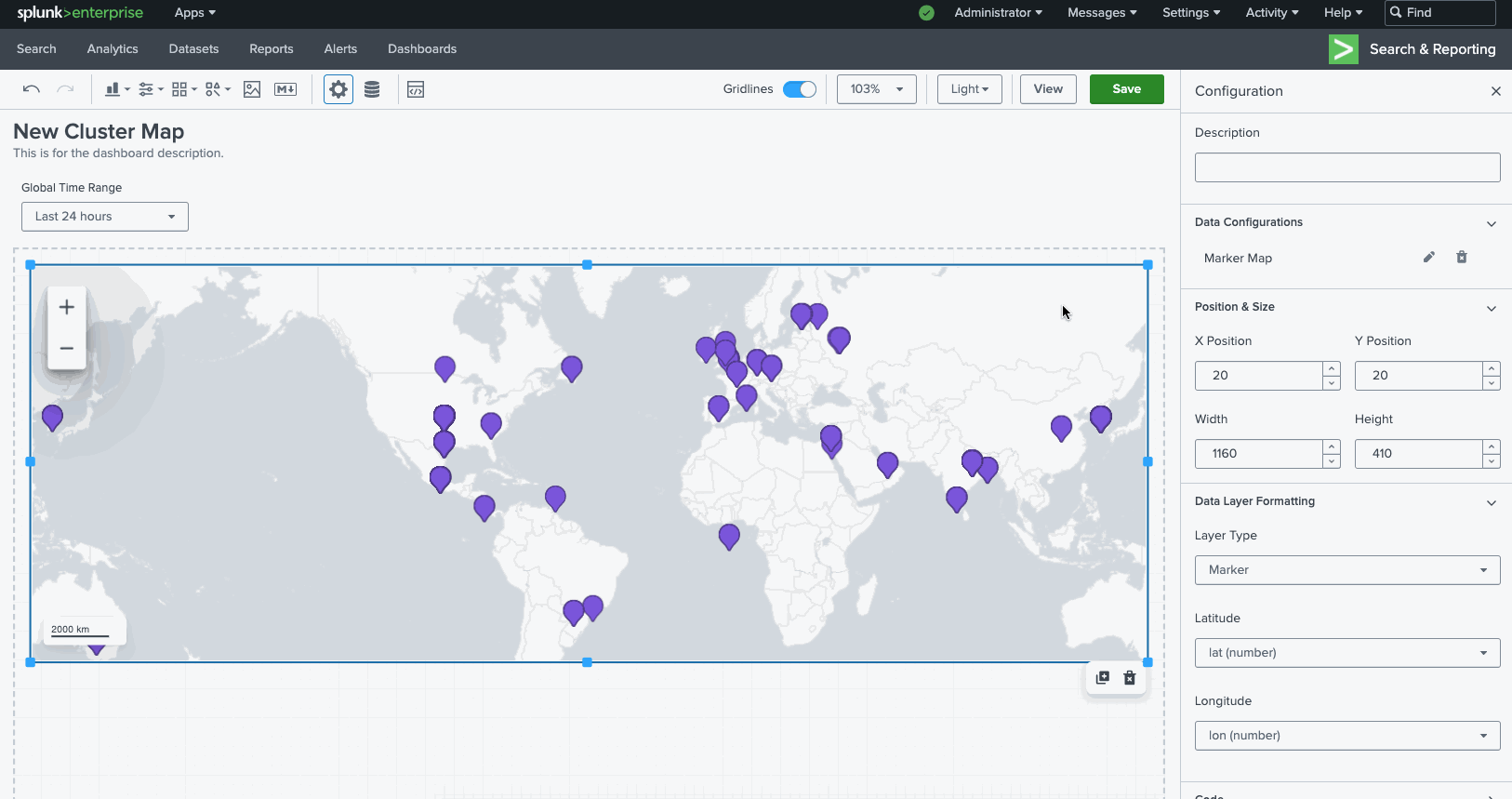Open the Global Time Range dropdown
The width and height of the screenshot is (1512, 799).
pyautogui.click(x=105, y=217)
